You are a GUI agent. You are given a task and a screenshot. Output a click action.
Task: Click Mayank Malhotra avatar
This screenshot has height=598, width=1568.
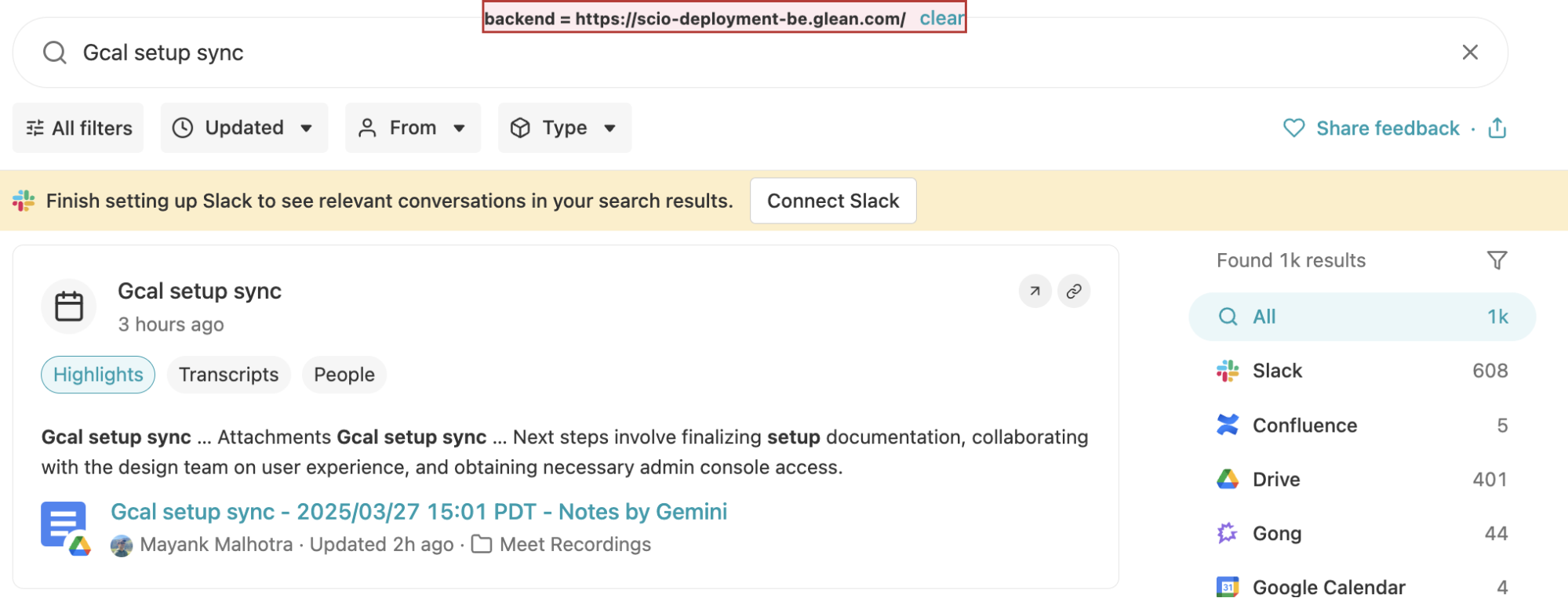pyautogui.click(x=122, y=545)
